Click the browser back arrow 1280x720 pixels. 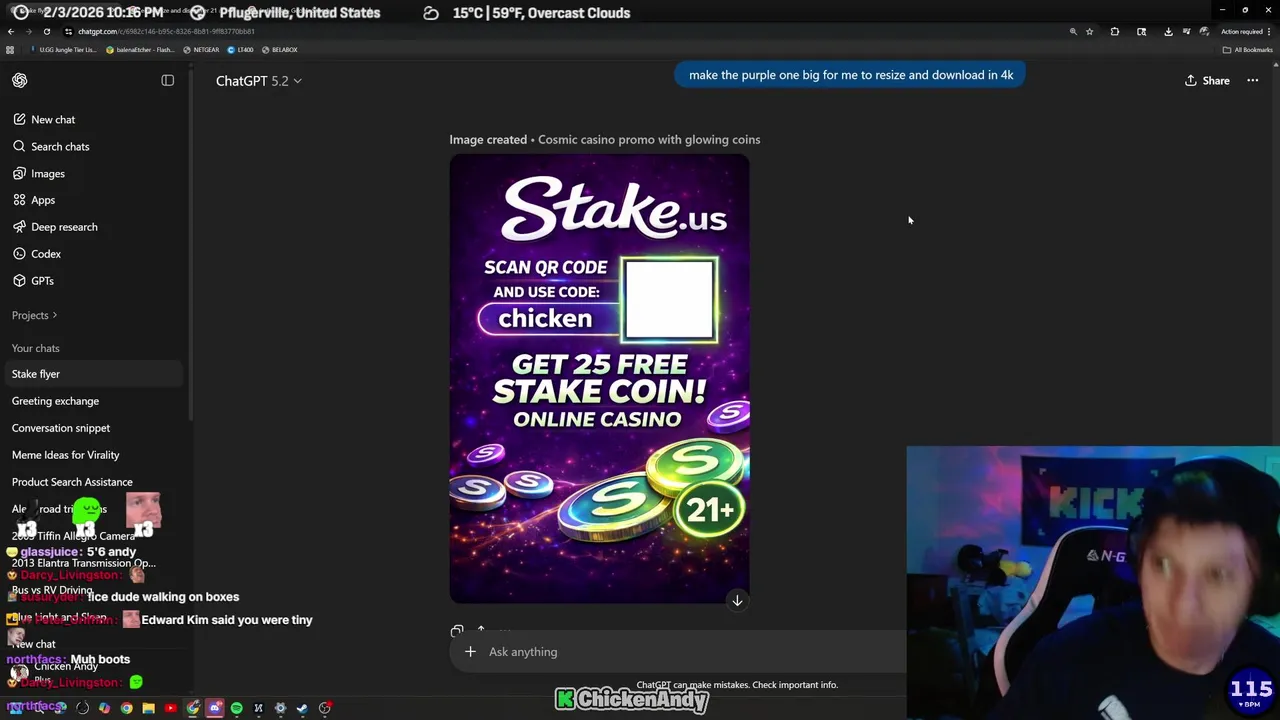point(11,31)
